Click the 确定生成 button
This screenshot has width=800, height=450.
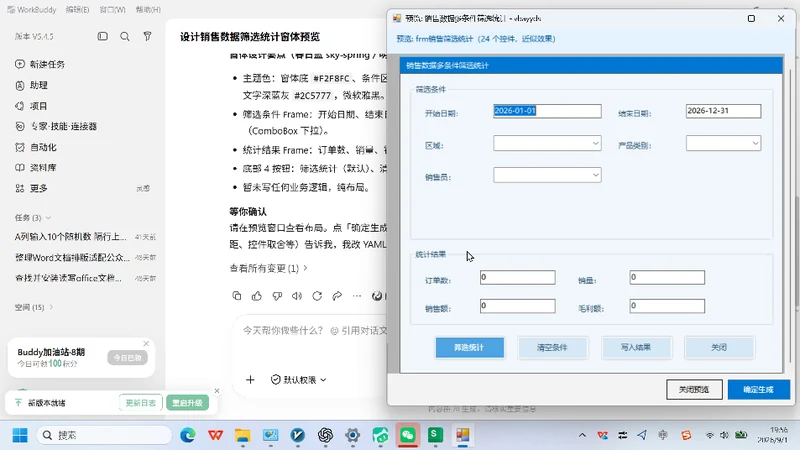pos(759,389)
